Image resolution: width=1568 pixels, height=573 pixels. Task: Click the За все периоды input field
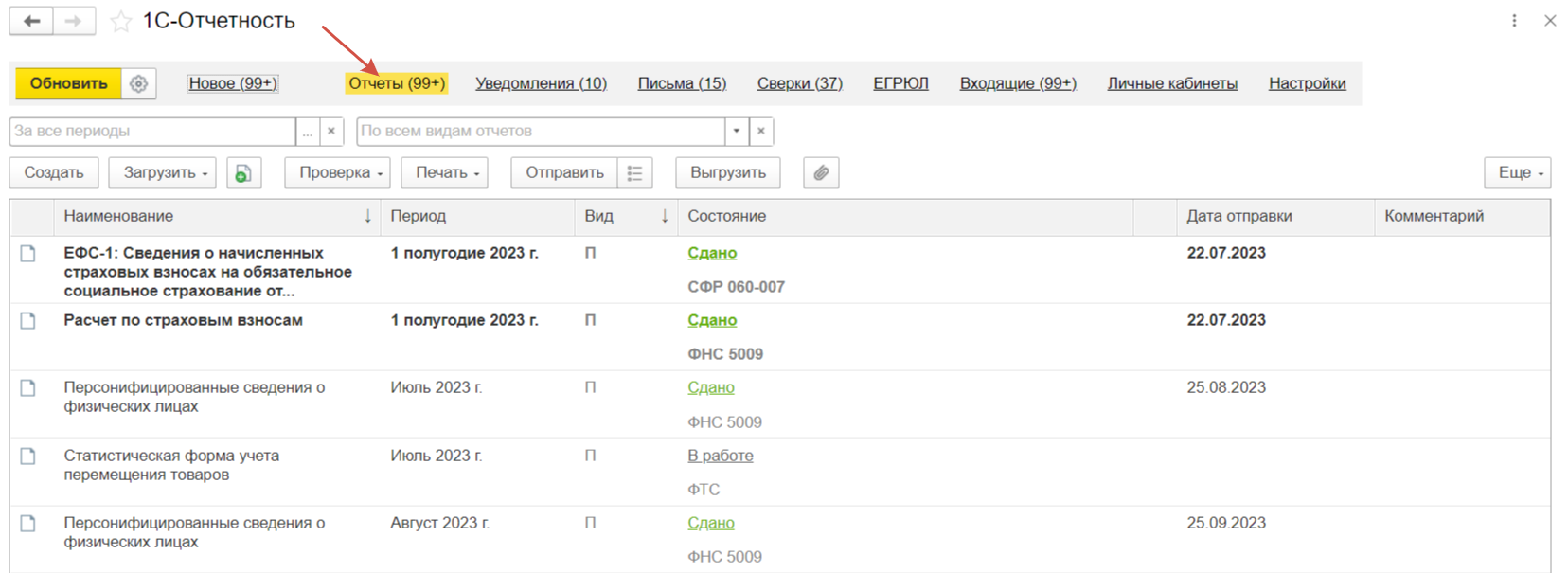tap(153, 131)
